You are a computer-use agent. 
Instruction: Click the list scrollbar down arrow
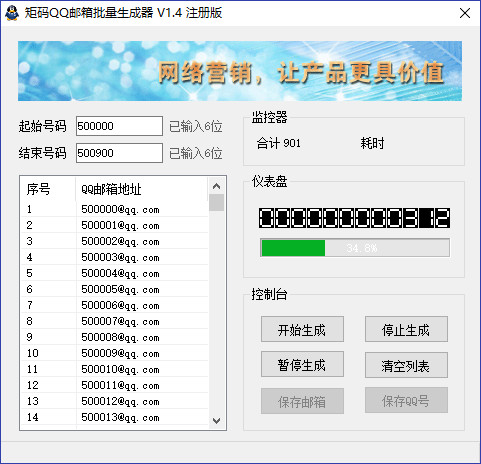(x=216, y=421)
